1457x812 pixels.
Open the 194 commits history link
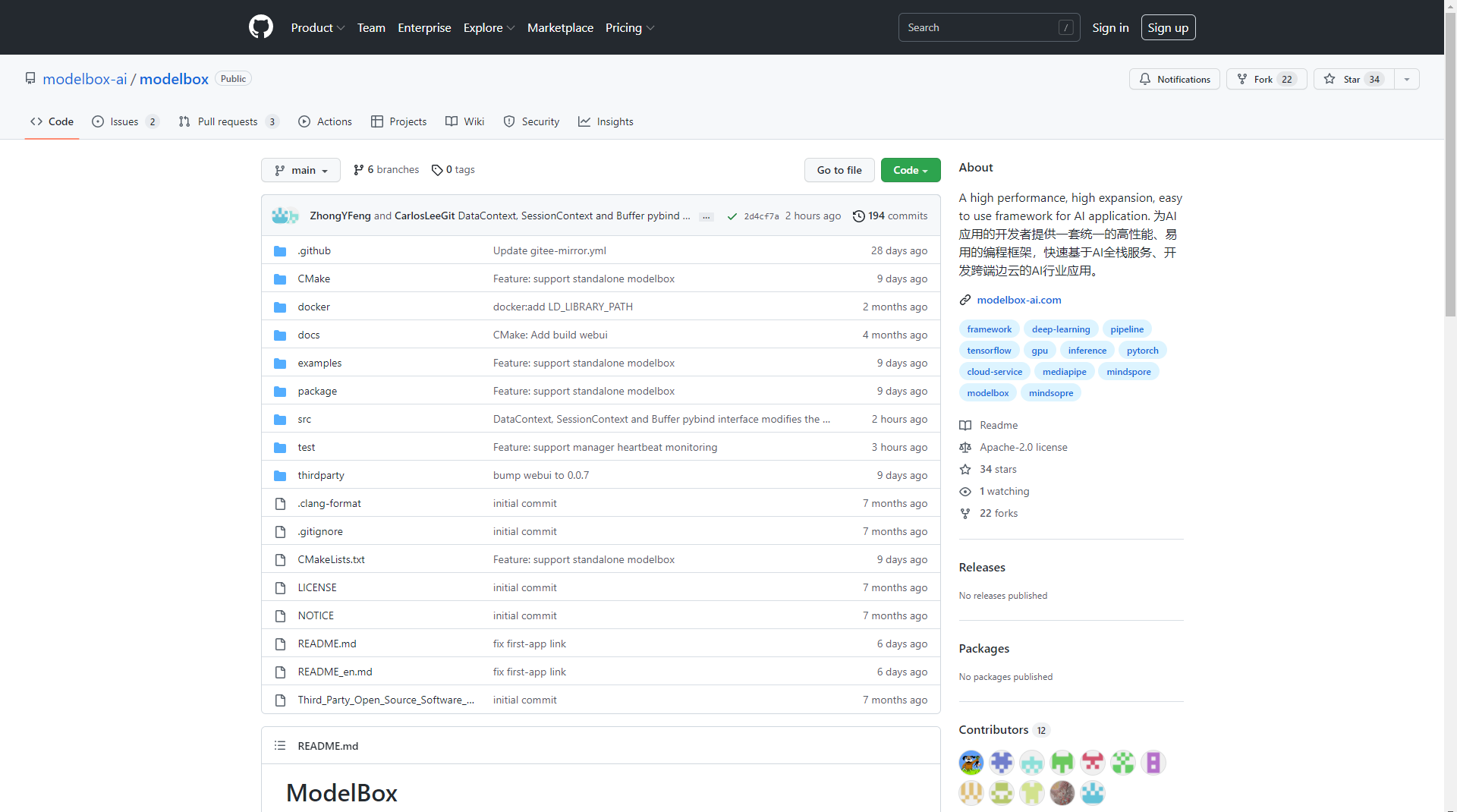coord(890,216)
